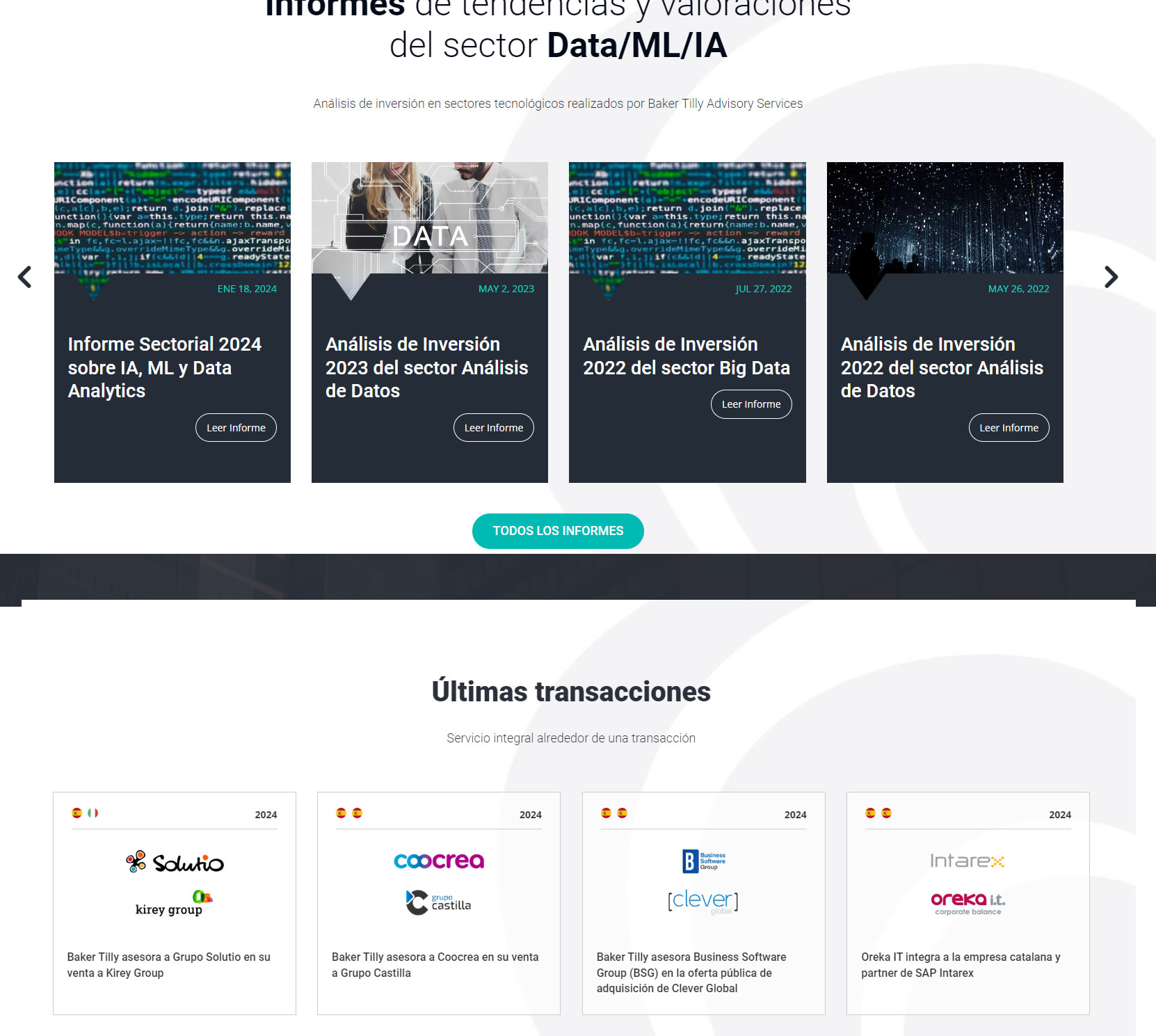Open title Análisis de Inversión 2023 del sector Análisis de Datos
The height and width of the screenshot is (1036, 1156).
(x=427, y=367)
